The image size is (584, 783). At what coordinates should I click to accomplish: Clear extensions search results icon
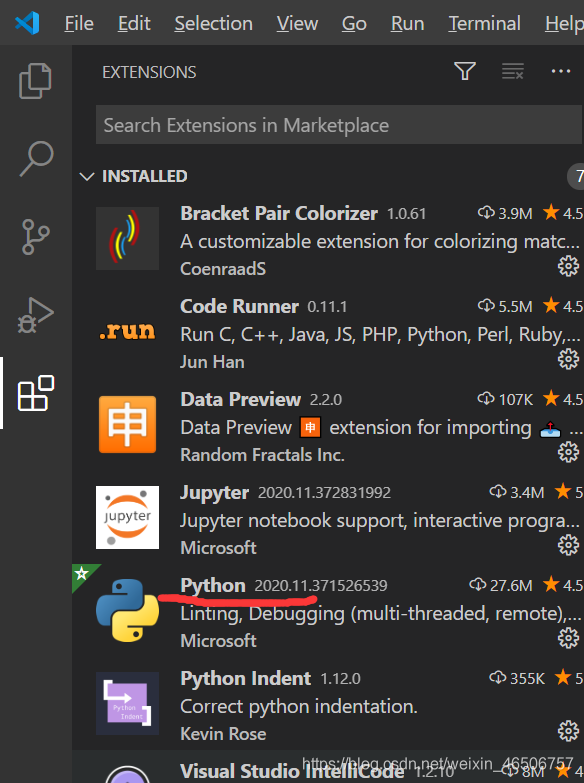(x=513, y=71)
